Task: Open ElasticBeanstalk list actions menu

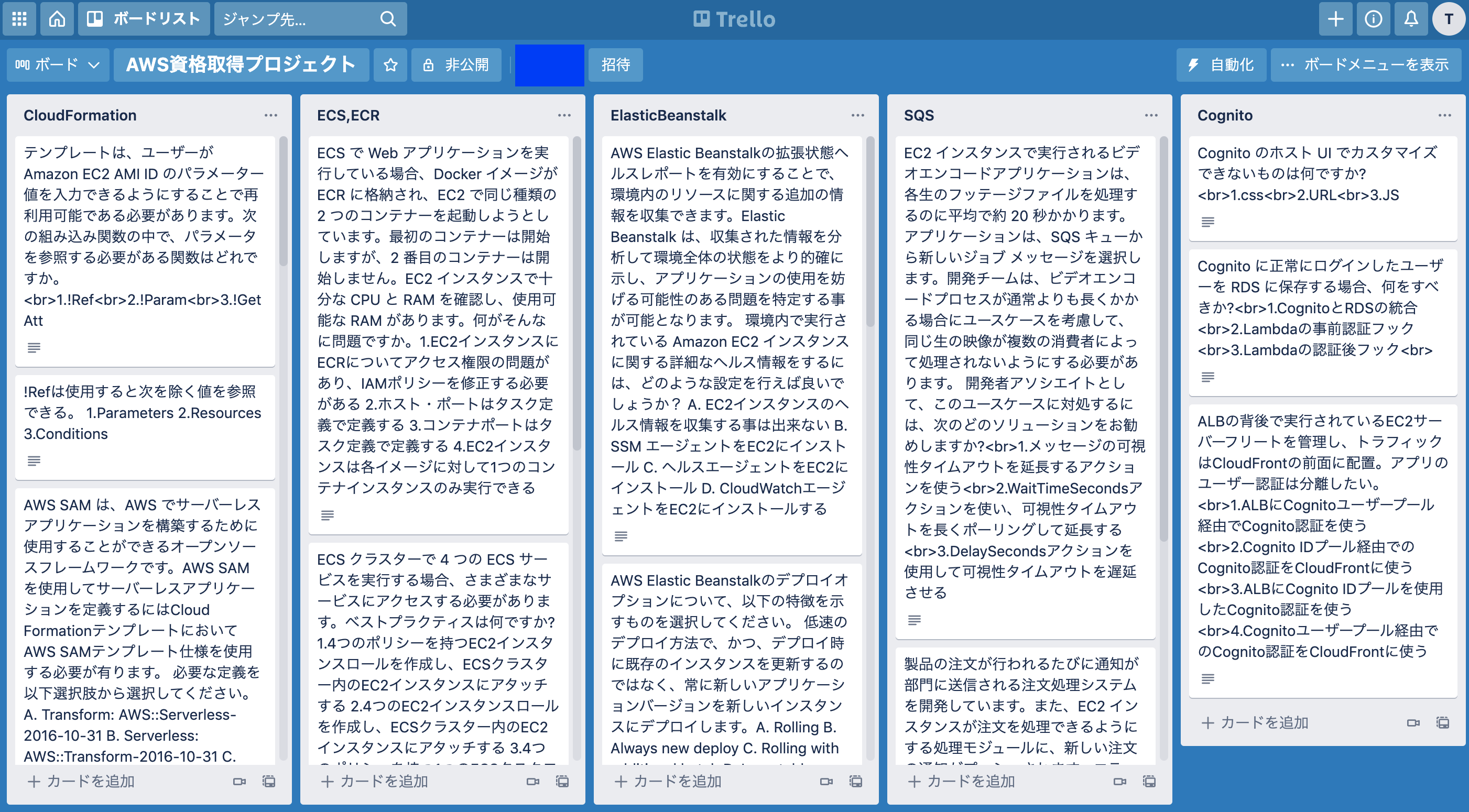Action: [858, 115]
